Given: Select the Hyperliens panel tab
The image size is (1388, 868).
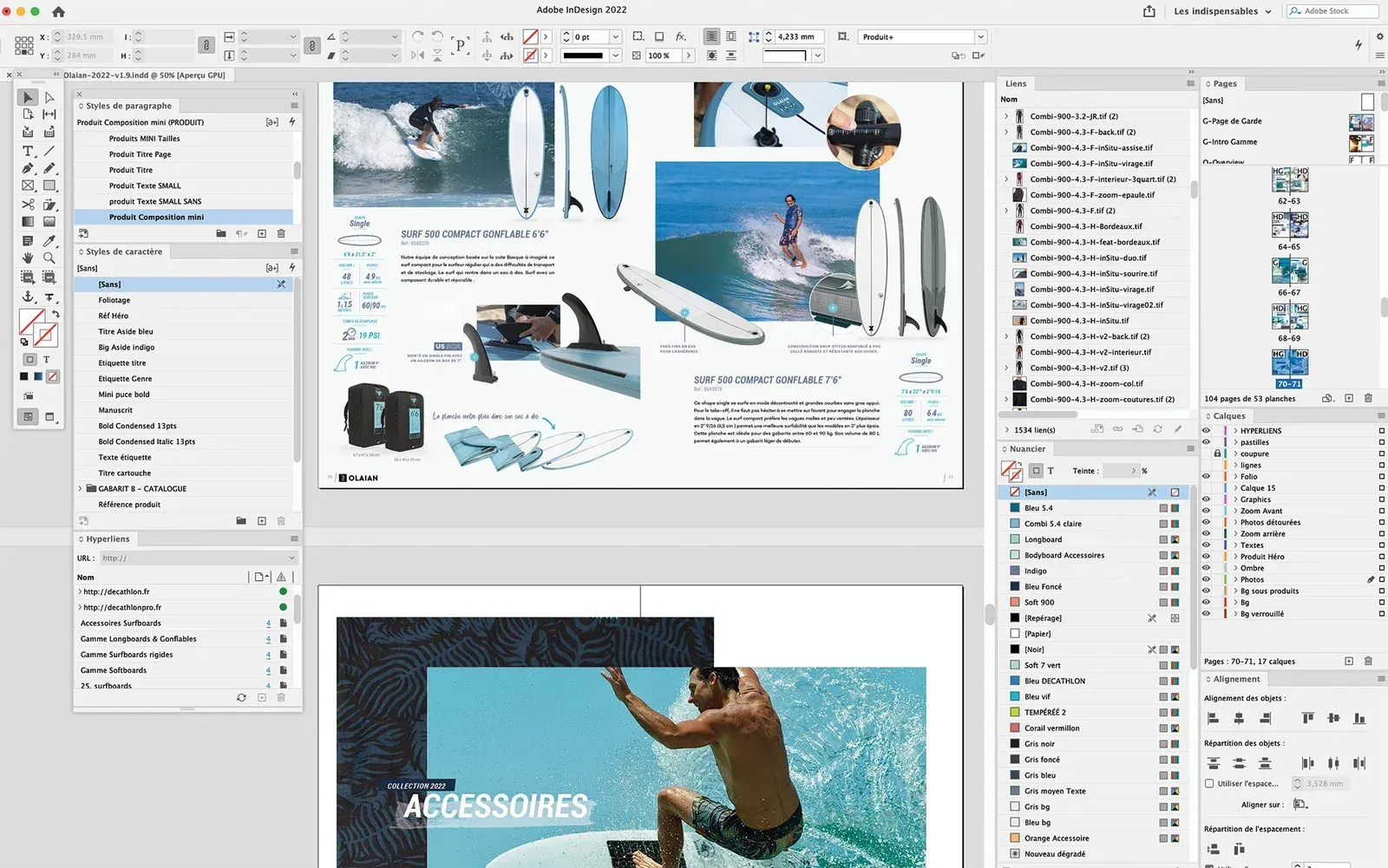Looking at the screenshot, I should 108,539.
